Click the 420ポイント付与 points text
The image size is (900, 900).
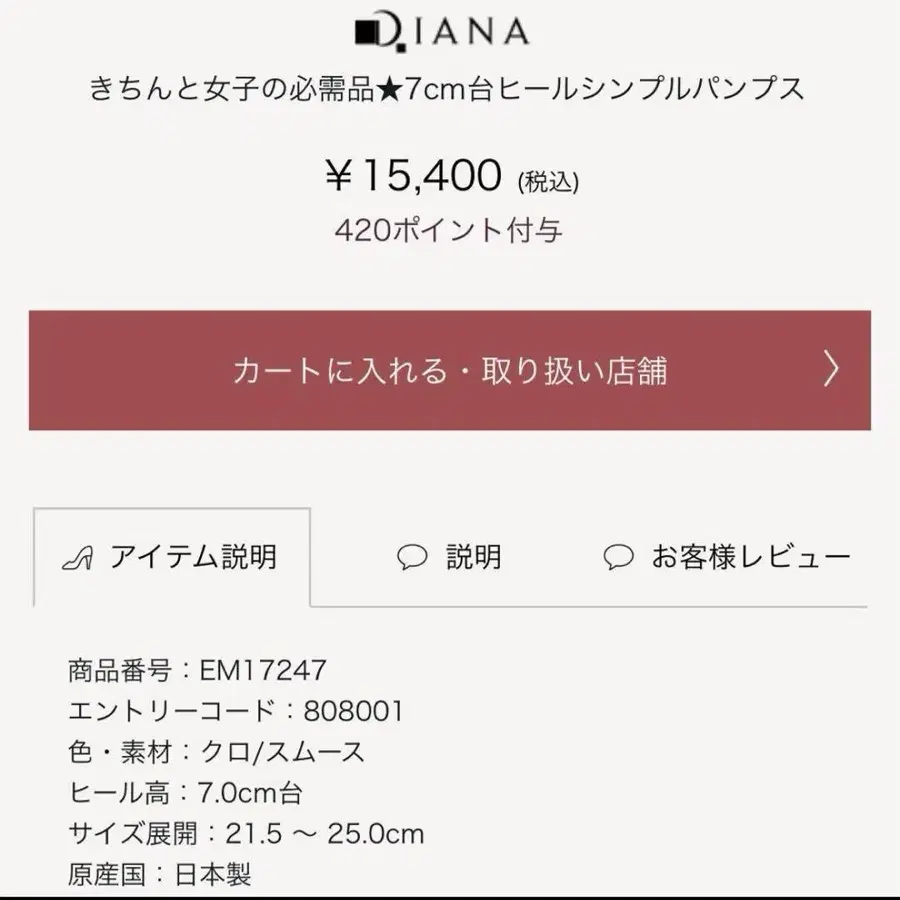pos(449,231)
